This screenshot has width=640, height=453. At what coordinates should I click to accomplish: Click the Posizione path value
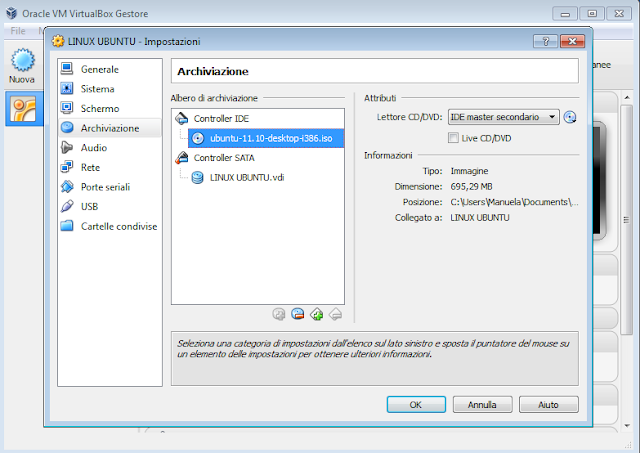(x=514, y=202)
